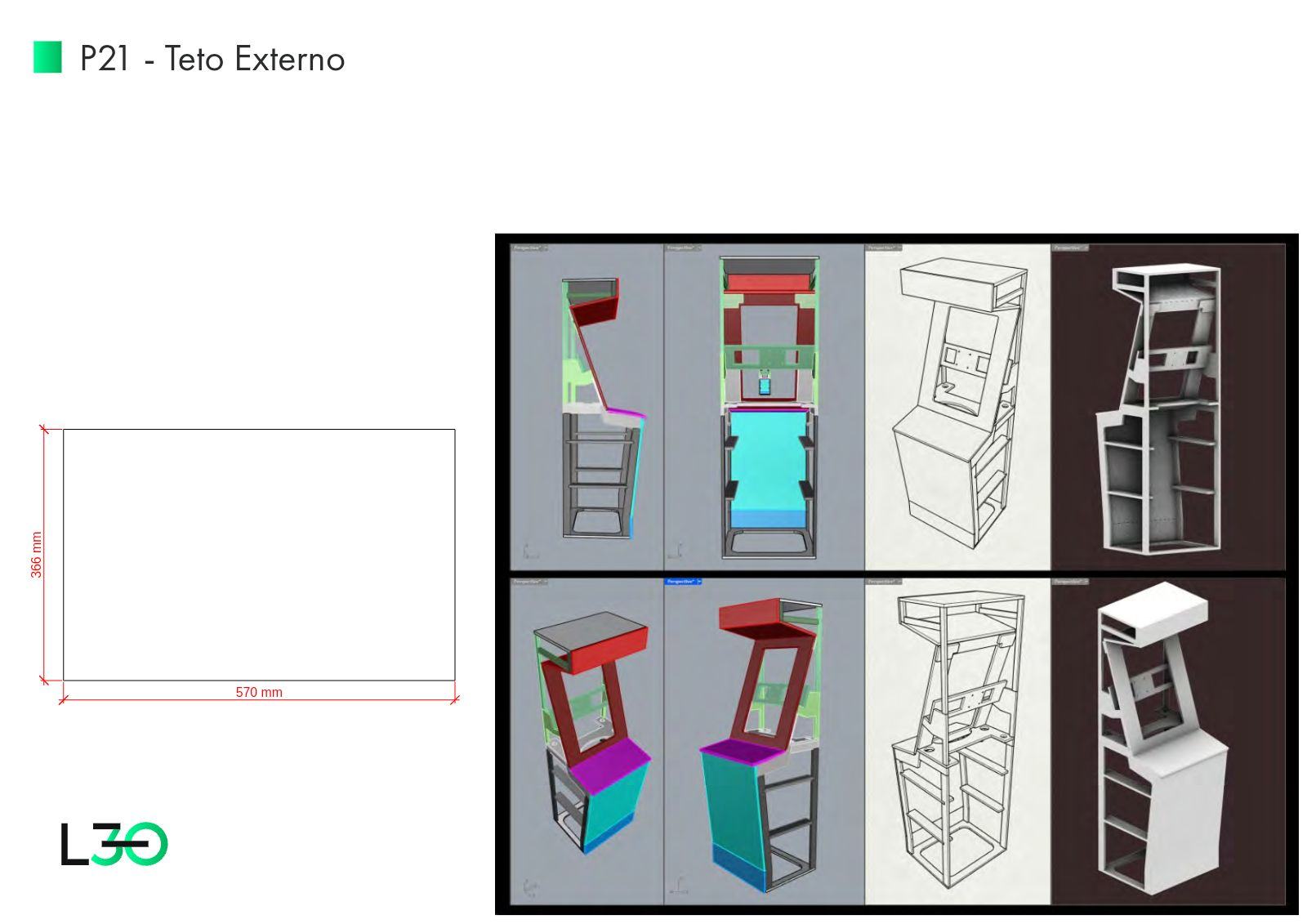1307x924 pixels.
Task: Select the front-view viewport with cyan panel
Action: coord(765,407)
